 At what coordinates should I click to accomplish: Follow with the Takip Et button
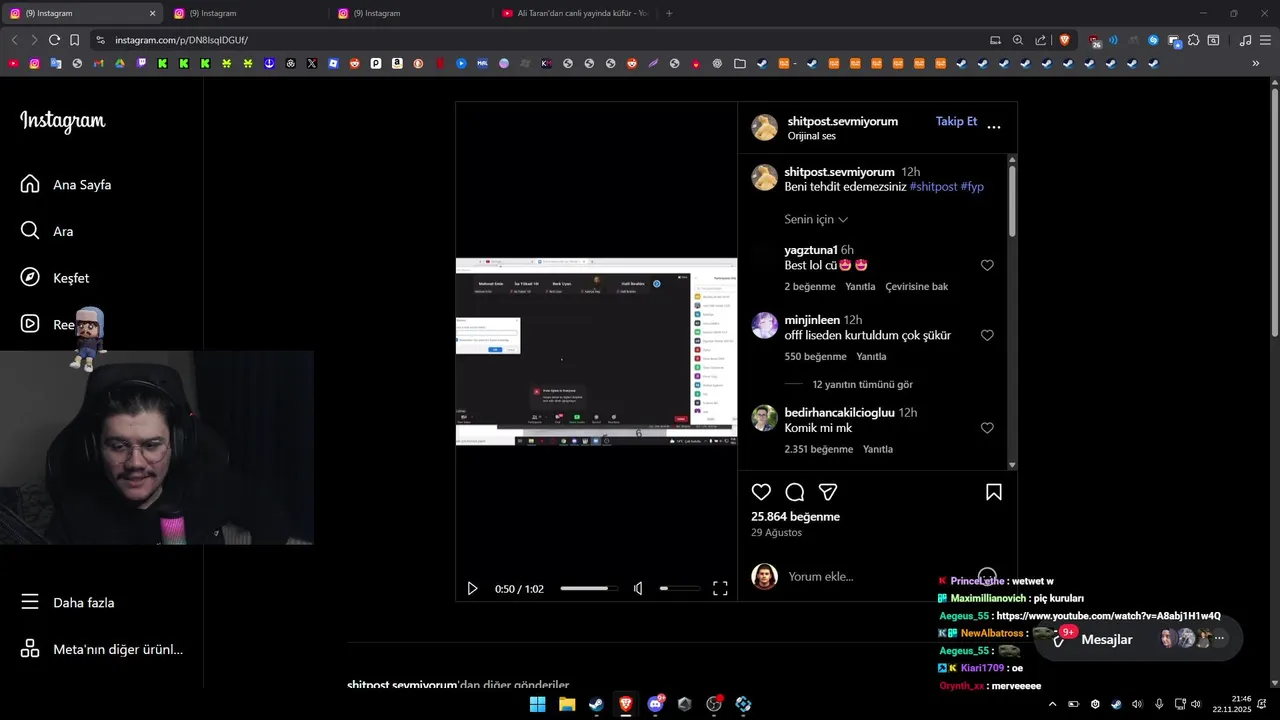point(956,121)
